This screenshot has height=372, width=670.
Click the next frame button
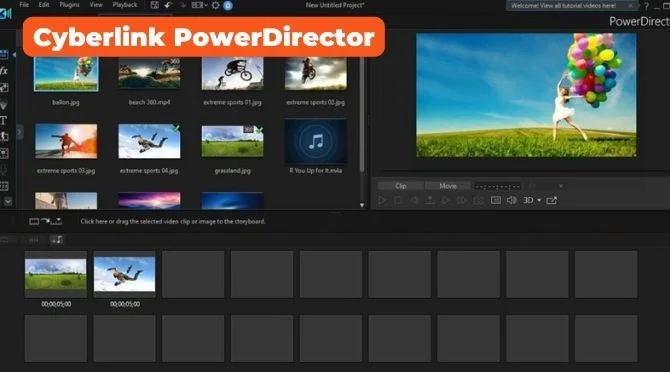[445, 200]
